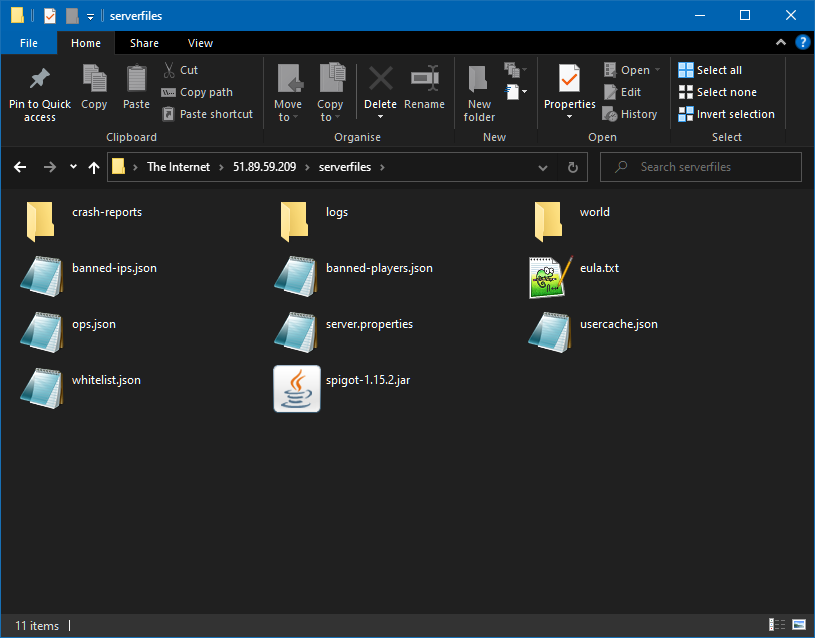
Task: Click The Internet breadcrumb segment
Action: point(178,167)
